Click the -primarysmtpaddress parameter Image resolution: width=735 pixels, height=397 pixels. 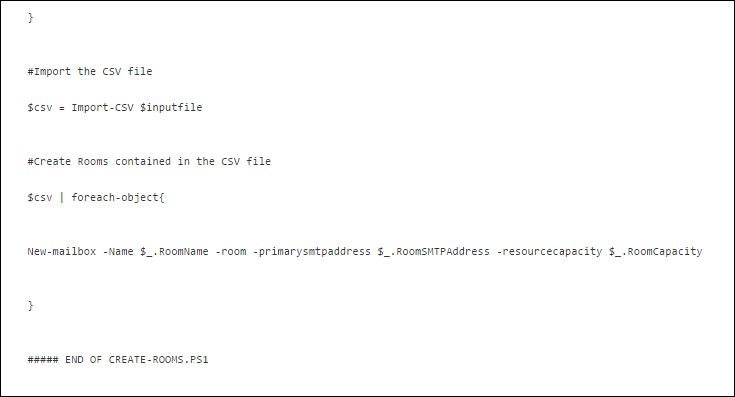[312, 251]
